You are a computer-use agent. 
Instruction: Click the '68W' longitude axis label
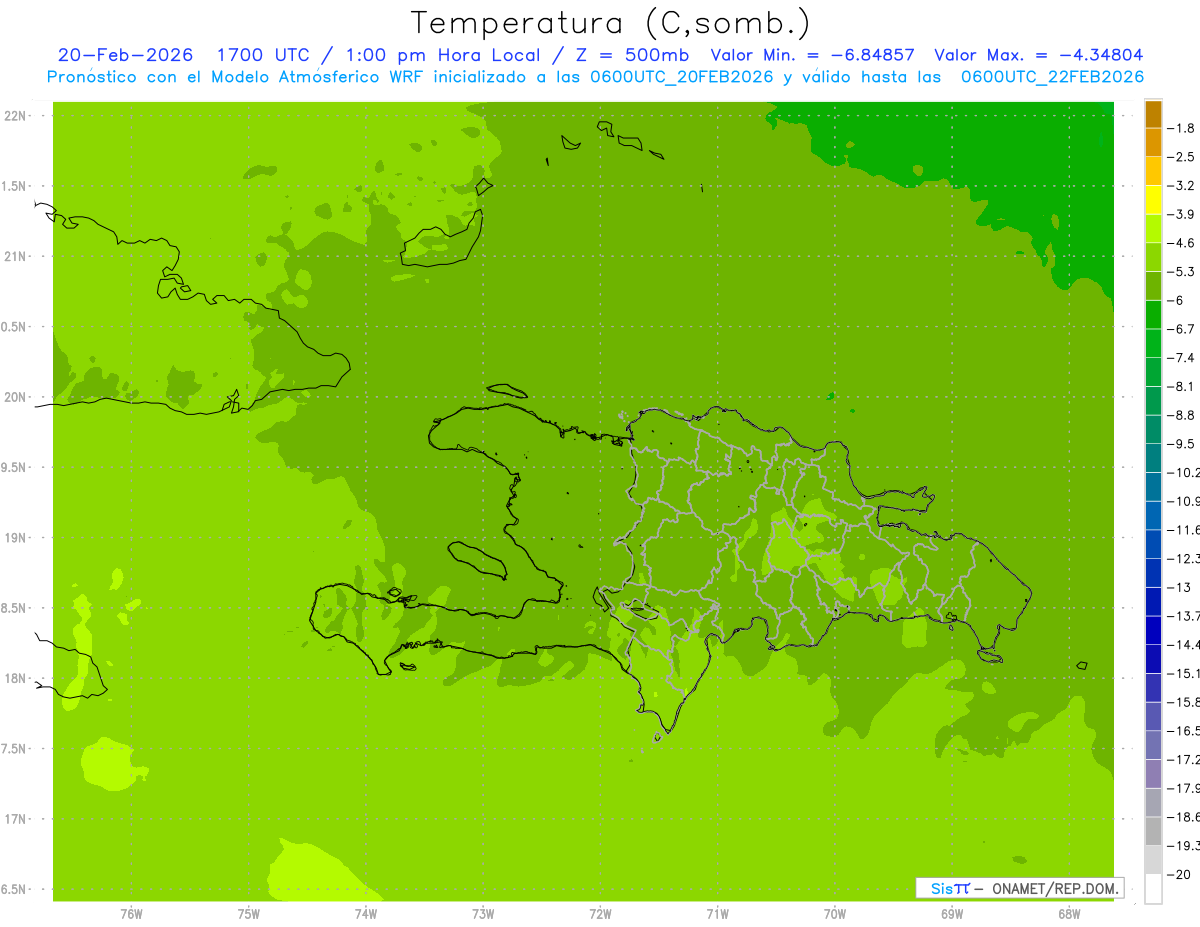1069,912
